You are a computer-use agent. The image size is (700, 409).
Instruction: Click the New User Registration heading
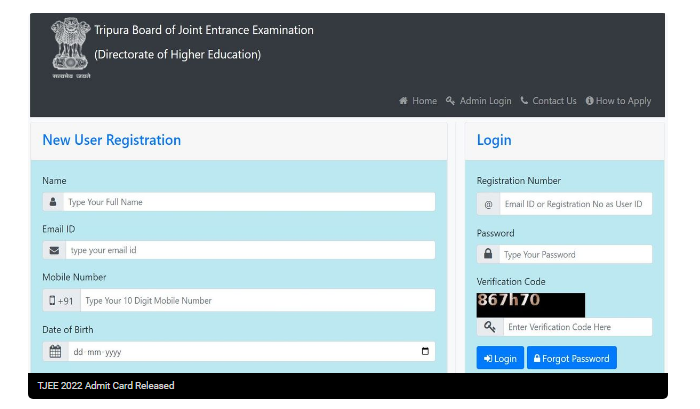tap(112, 140)
